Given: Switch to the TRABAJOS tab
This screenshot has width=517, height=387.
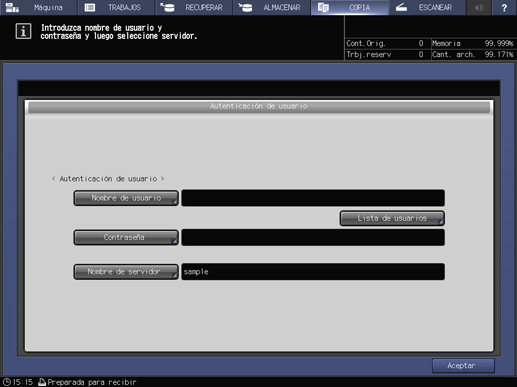Looking at the screenshot, I should (116, 7).
